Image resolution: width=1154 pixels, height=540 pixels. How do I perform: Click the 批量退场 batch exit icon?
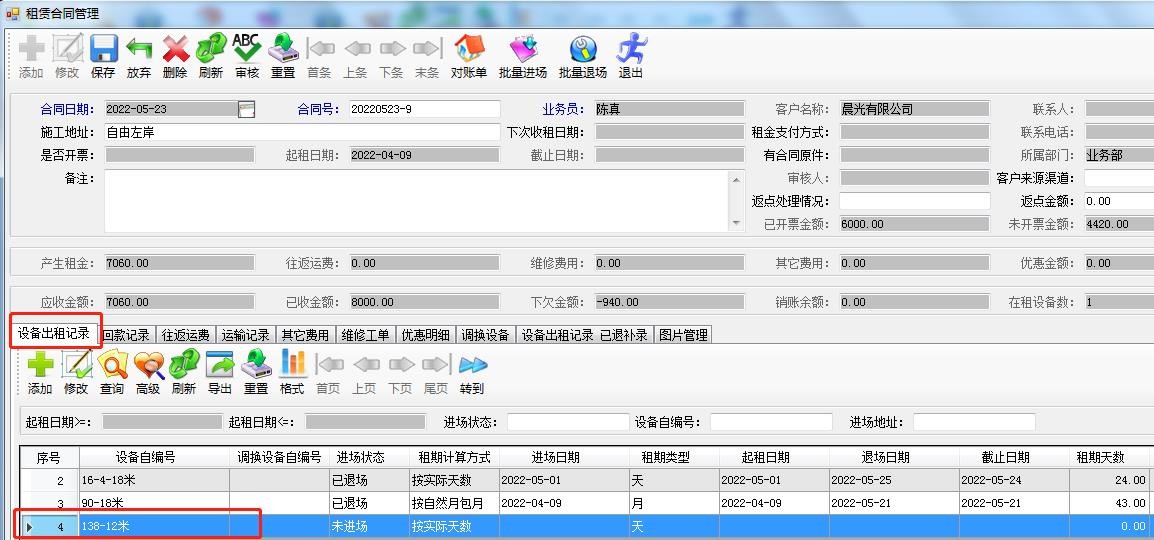point(582,49)
